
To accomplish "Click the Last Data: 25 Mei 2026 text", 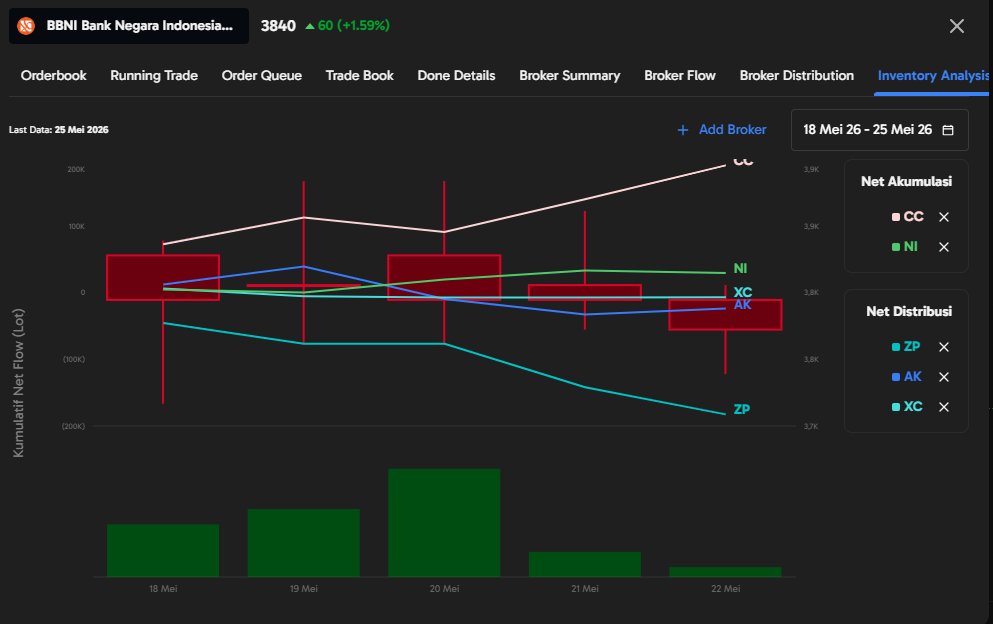I will [x=58, y=130].
